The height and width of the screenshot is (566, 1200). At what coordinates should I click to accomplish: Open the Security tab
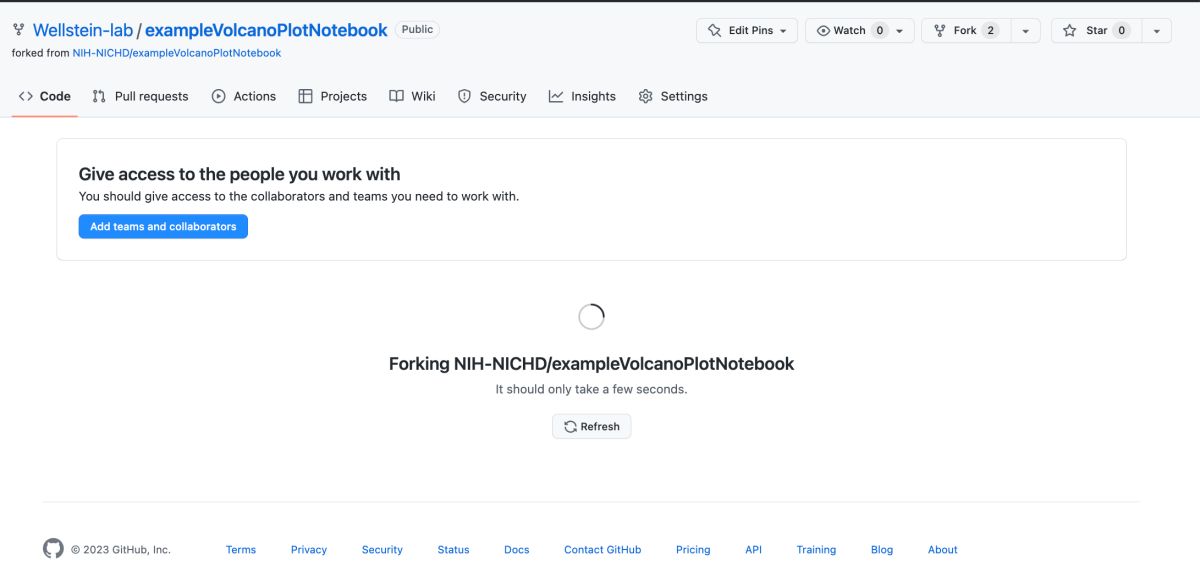492,96
